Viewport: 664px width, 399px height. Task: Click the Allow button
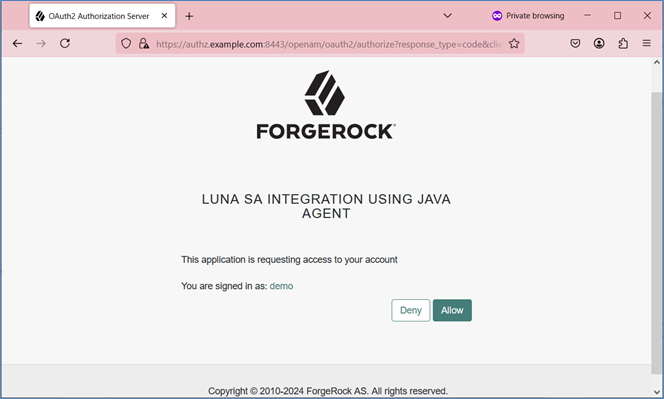pyautogui.click(x=452, y=310)
